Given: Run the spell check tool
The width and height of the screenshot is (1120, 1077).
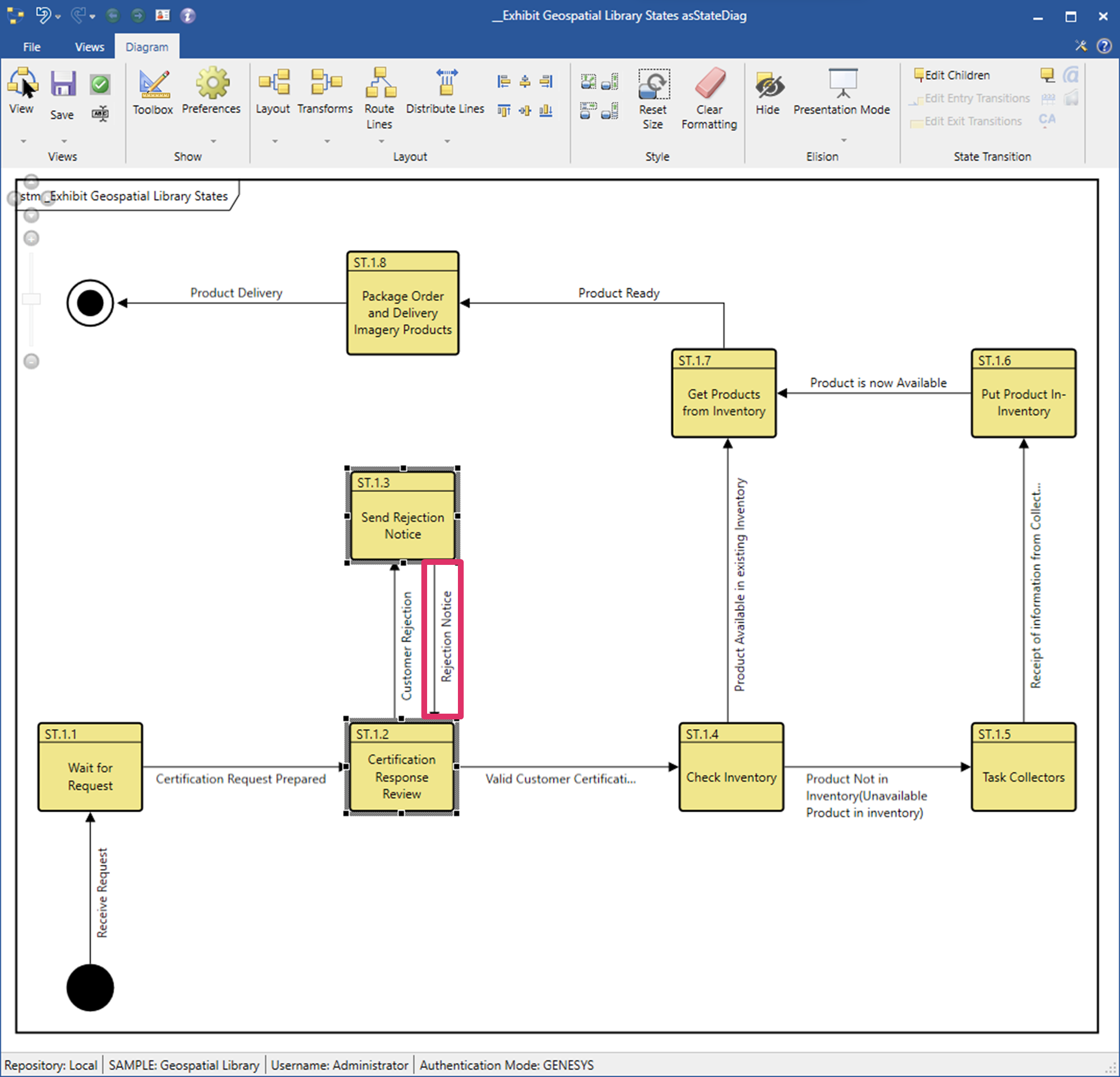Looking at the screenshot, I should (100, 114).
